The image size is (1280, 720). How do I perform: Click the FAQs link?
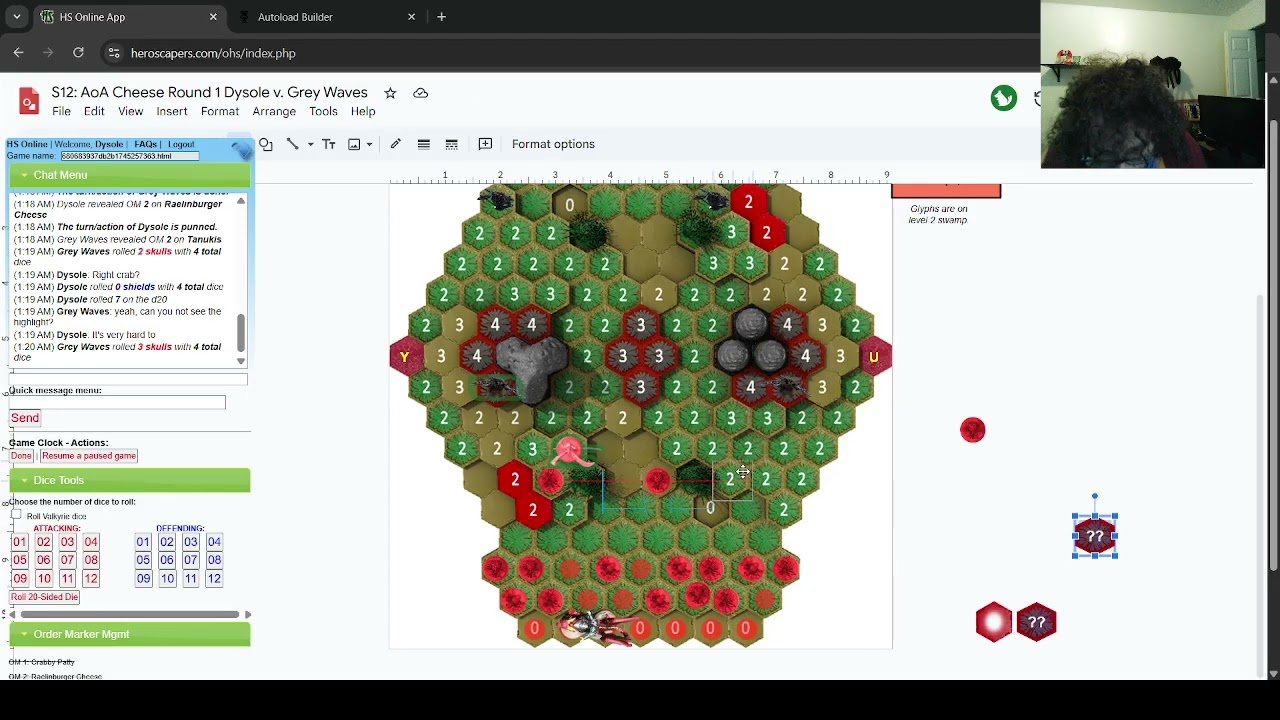click(145, 144)
